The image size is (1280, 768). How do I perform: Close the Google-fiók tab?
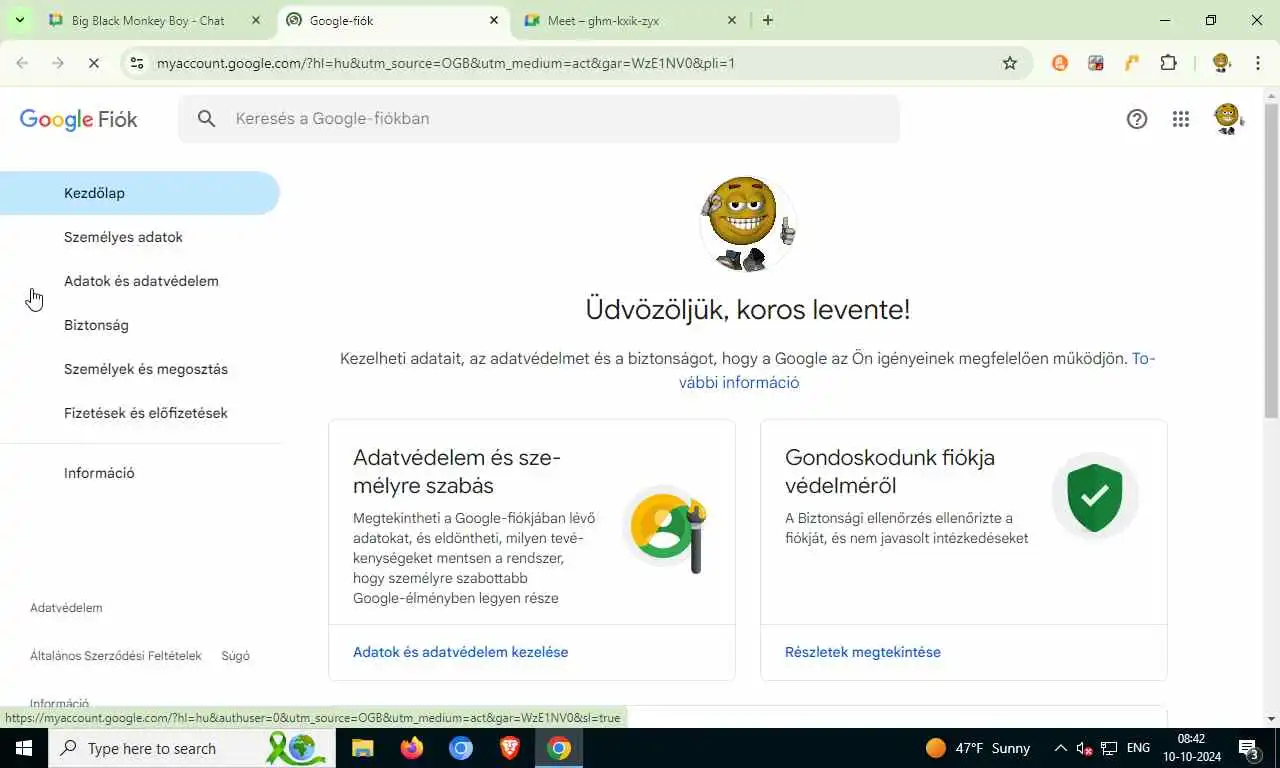[494, 20]
